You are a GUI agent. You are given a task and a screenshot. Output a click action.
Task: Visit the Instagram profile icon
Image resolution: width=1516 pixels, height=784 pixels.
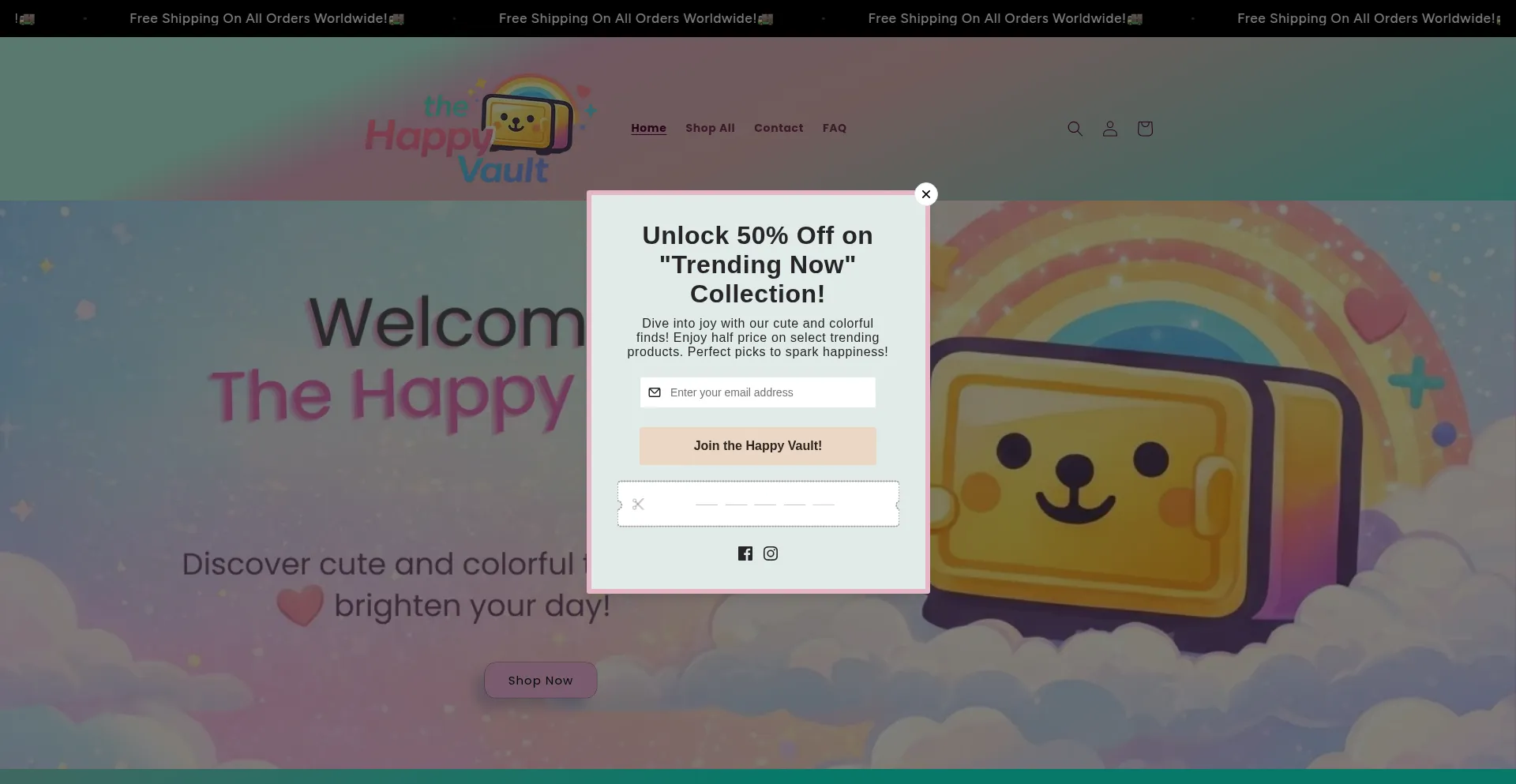[771, 553]
